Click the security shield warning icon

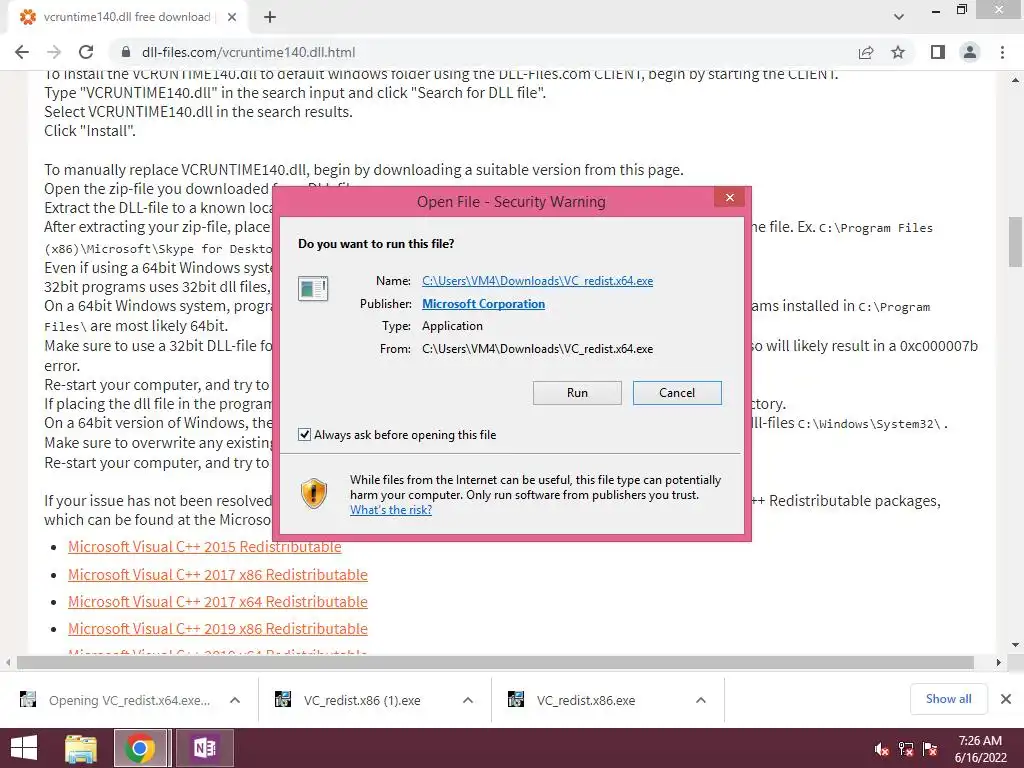click(x=313, y=494)
